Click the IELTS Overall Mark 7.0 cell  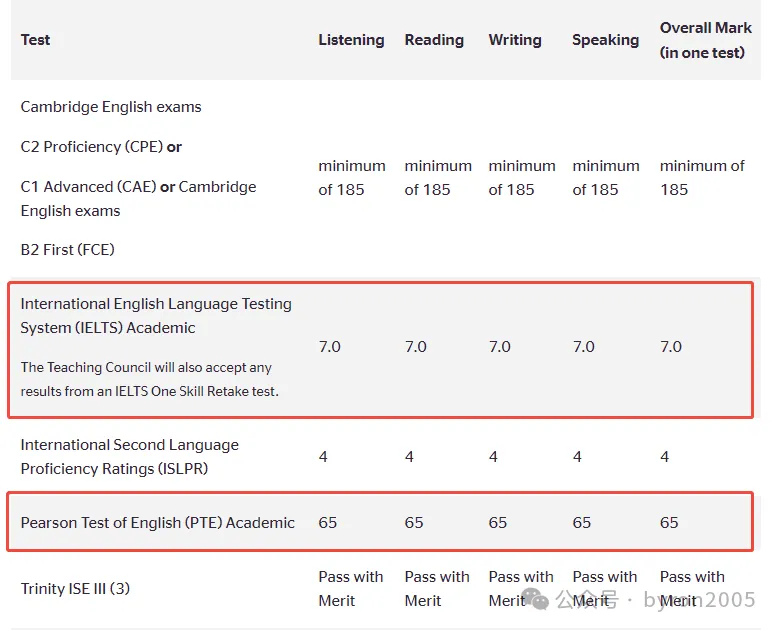point(671,347)
